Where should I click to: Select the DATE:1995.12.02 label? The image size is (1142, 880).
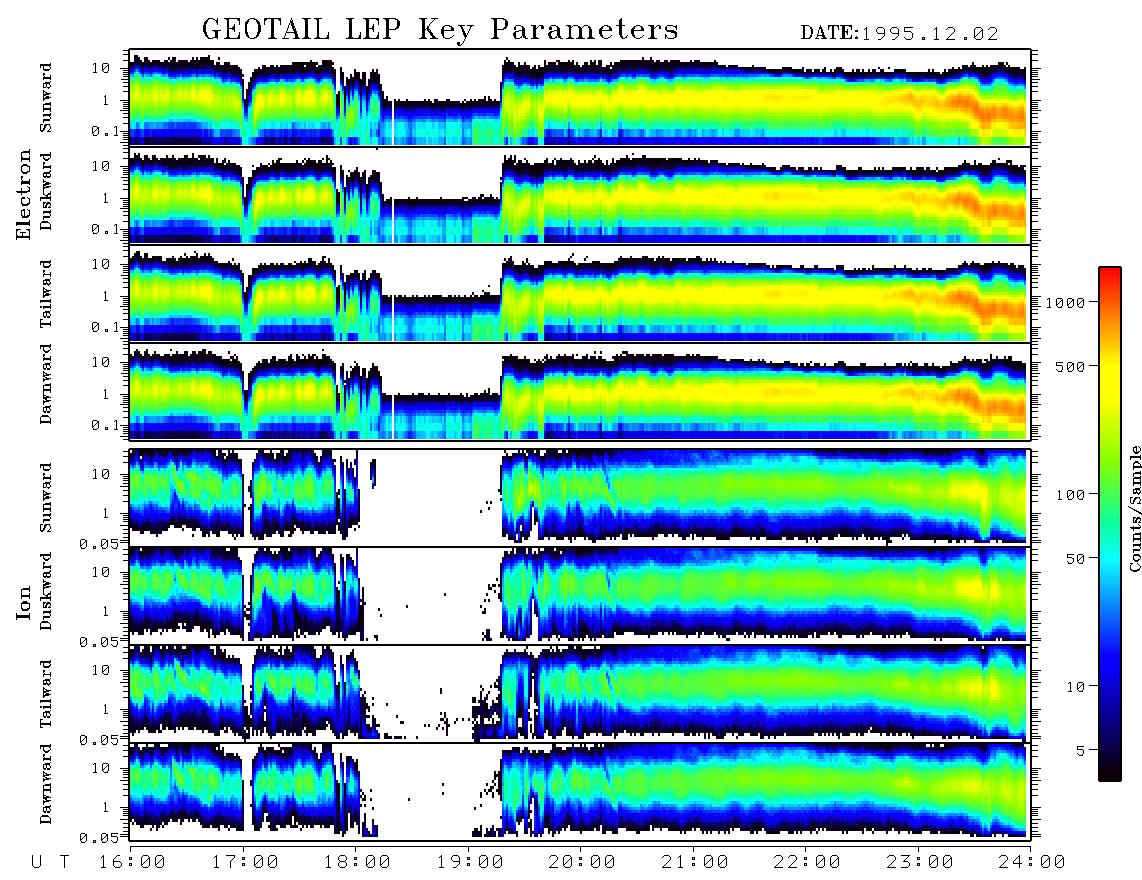click(899, 34)
